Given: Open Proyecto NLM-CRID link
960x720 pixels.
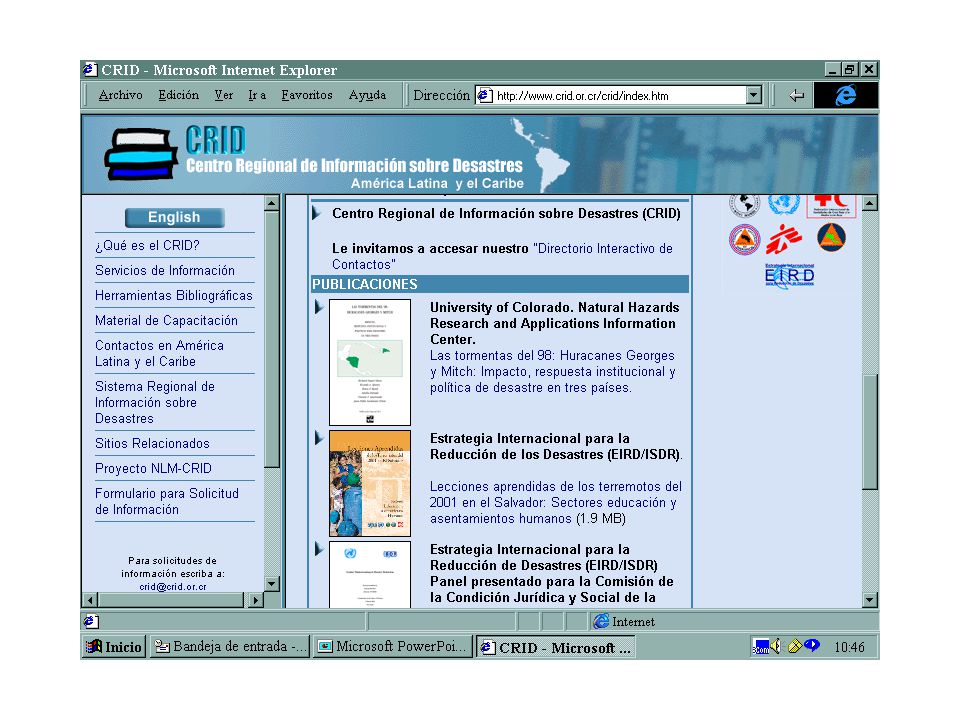Looking at the screenshot, I should [x=153, y=468].
